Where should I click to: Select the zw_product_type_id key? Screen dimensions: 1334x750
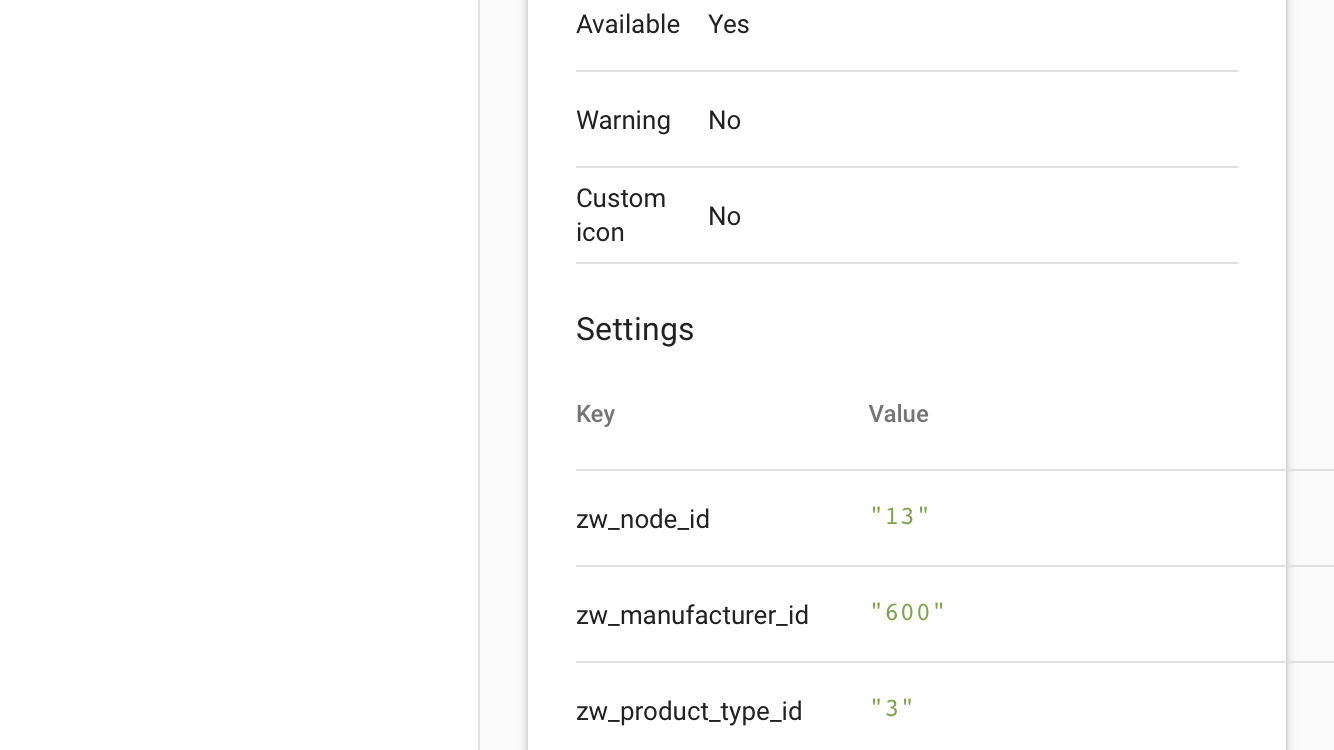pos(689,711)
